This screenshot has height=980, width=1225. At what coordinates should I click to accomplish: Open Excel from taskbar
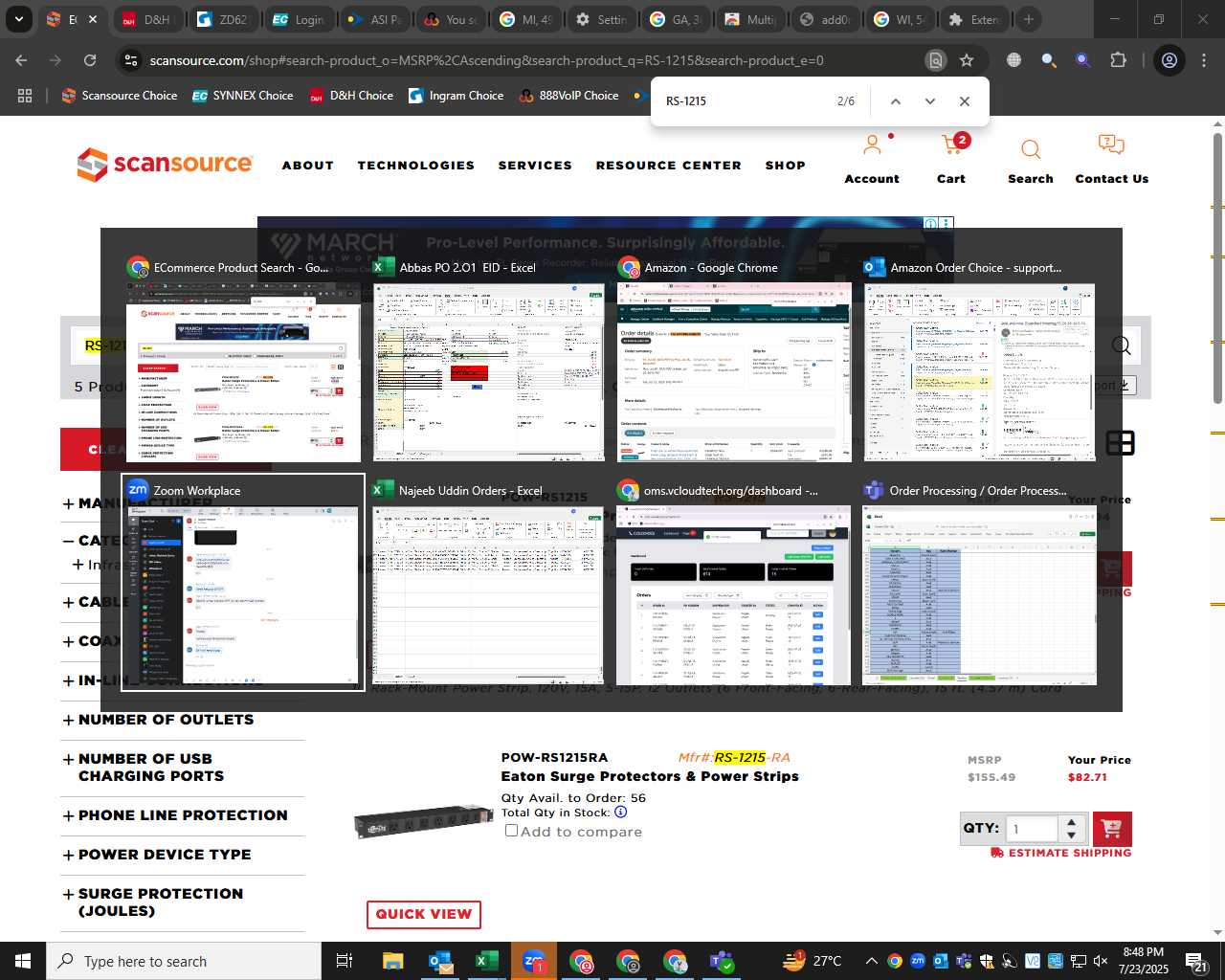pos(486,961)
